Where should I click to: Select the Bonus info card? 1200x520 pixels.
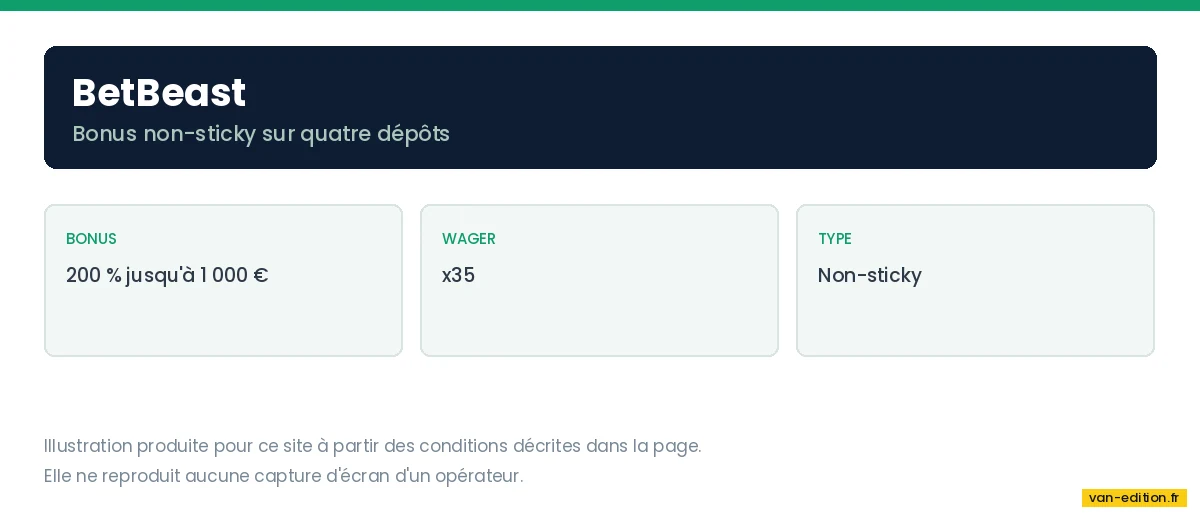[x=223, y=280]
